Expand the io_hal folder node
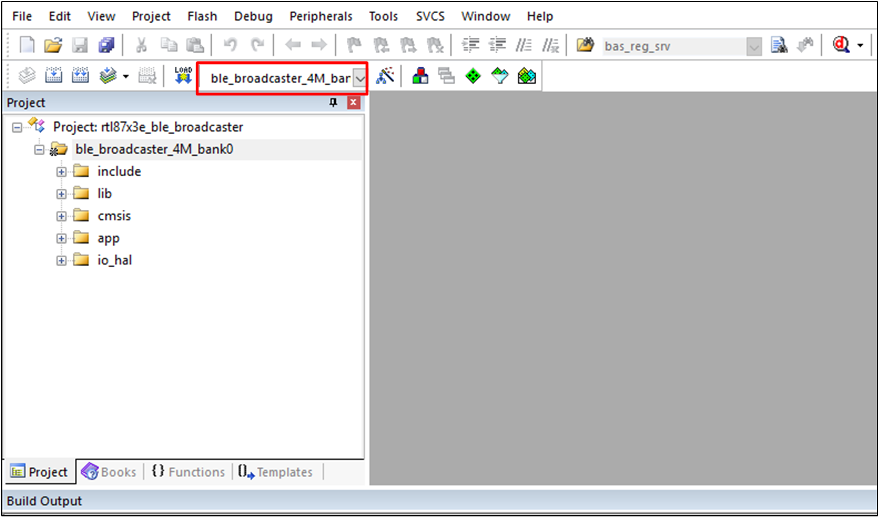This screenshot has height=517, width=879. click(x=62, y=261)
